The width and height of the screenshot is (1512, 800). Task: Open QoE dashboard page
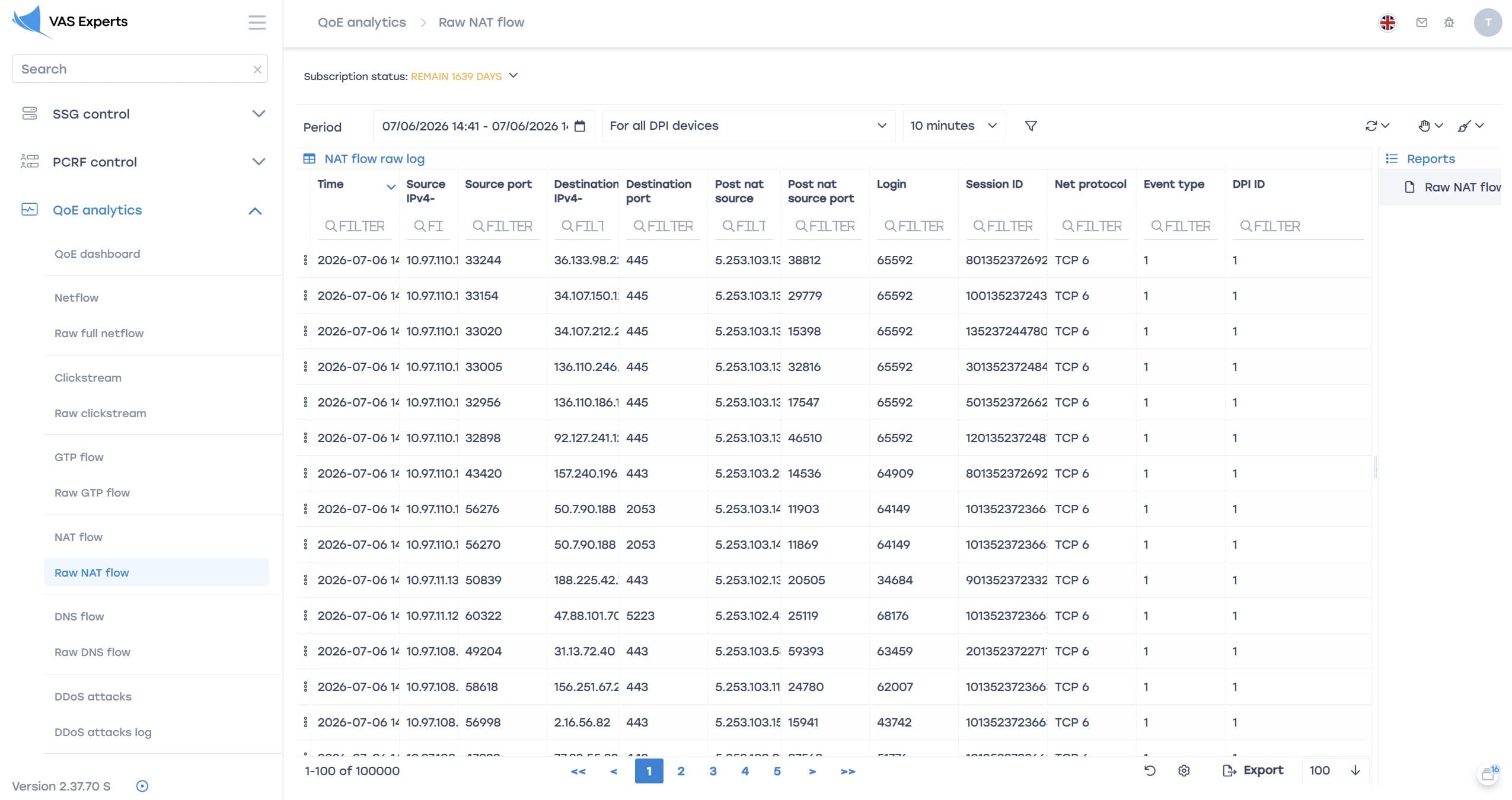[x=97, y=254]
